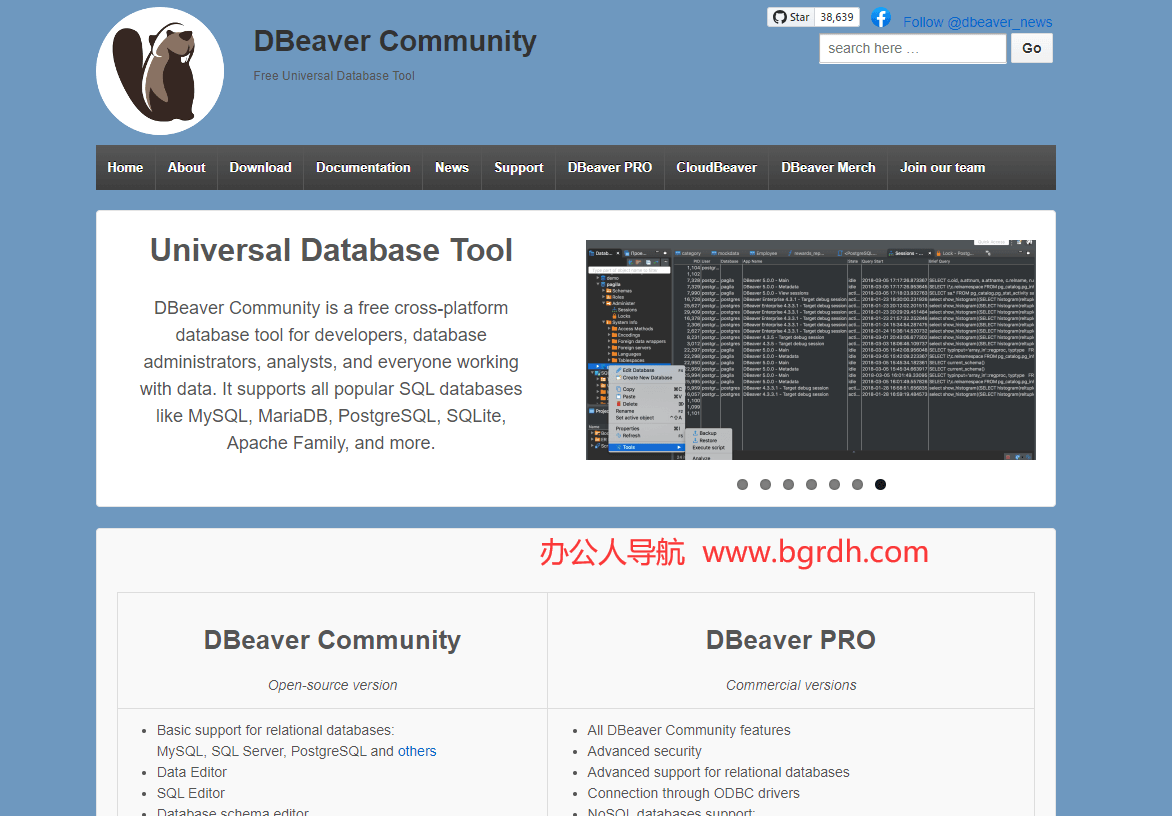Open the Follow @dbeaver_news link
This screenshot has height=816, width=1172.
click(x=977, y=22)
